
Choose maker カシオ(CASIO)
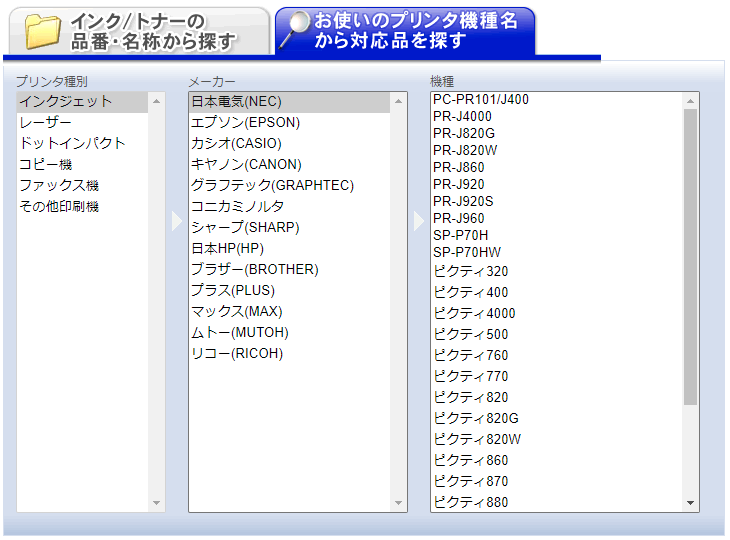coord(289,144)
